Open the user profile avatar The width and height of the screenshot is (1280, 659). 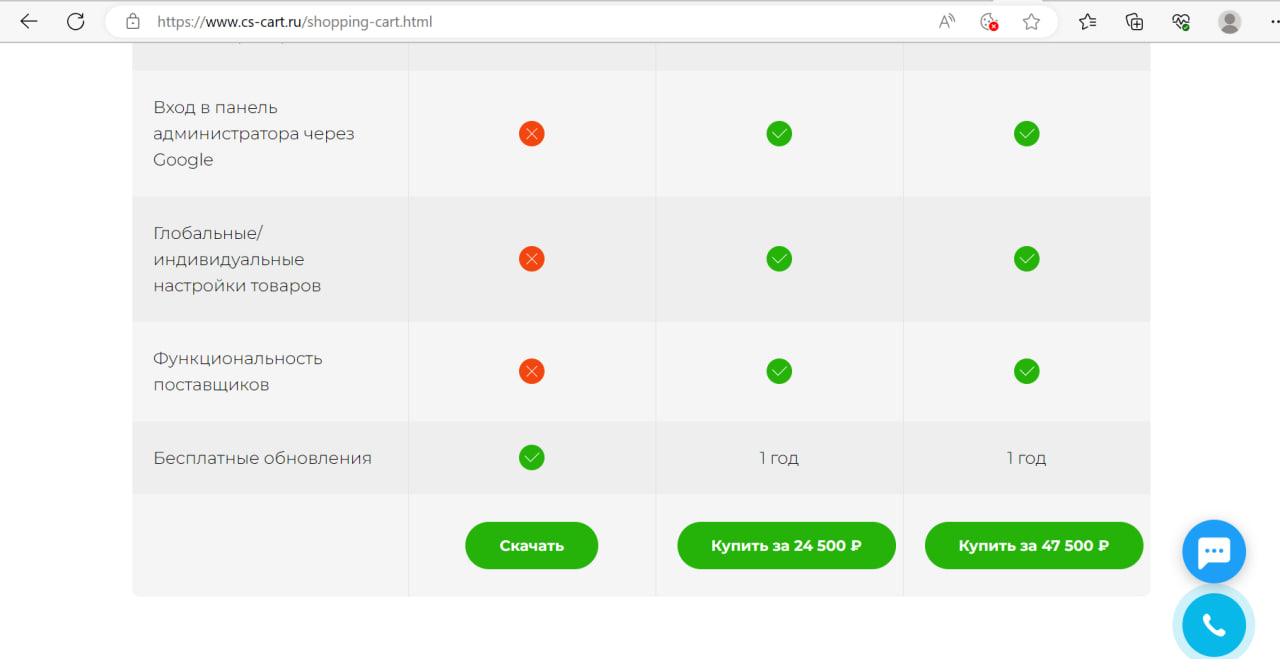[x=1229, y=21]
